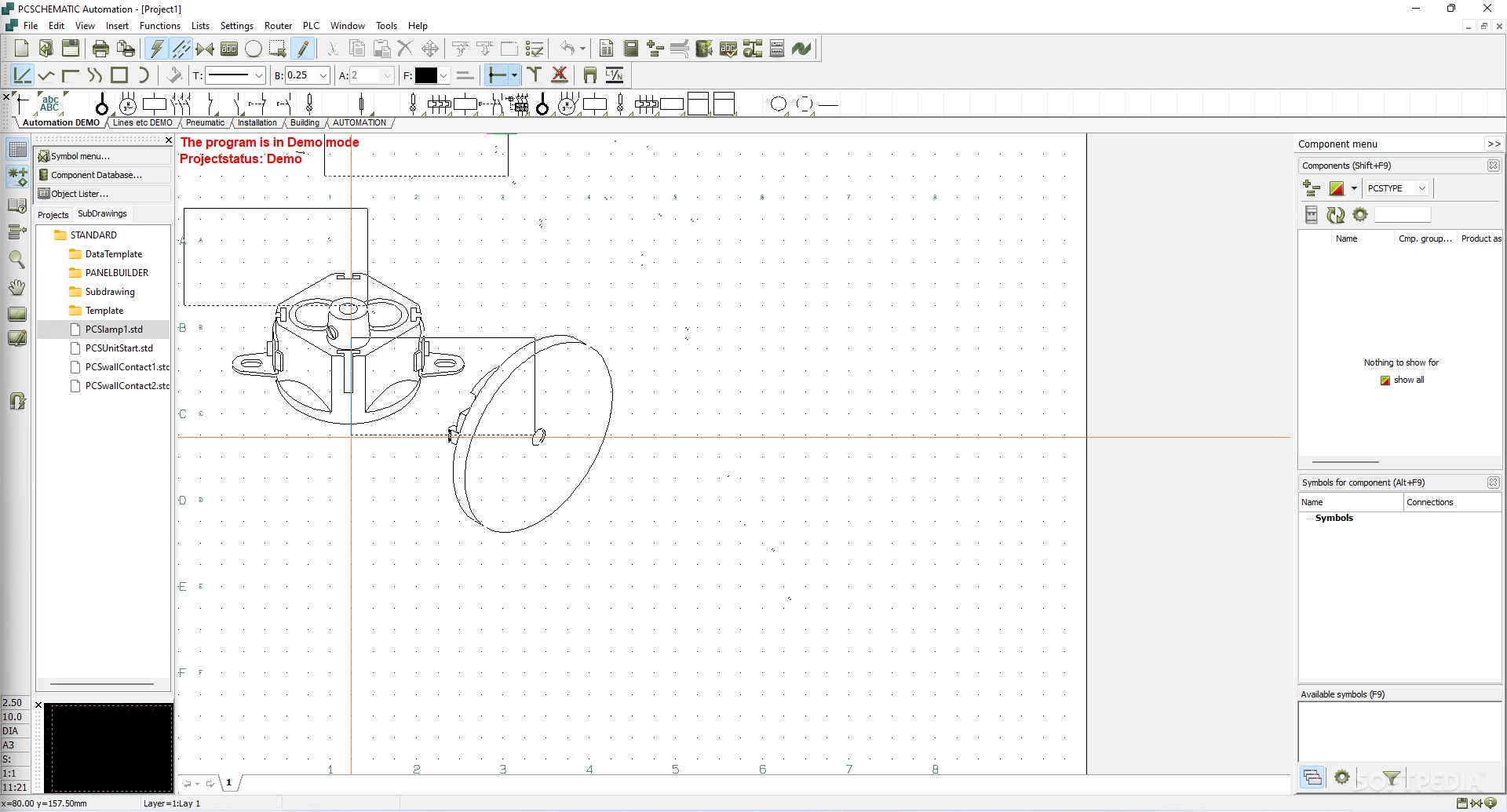
Task: Click the black line color swatch
Action: pos(426,75)
